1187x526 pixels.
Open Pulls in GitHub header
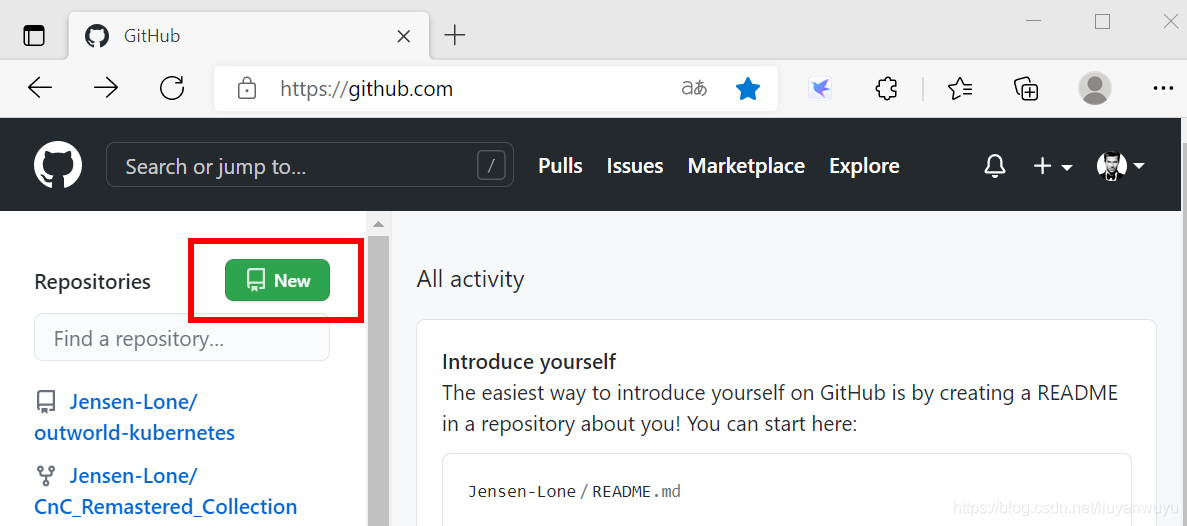pos(560,166)
